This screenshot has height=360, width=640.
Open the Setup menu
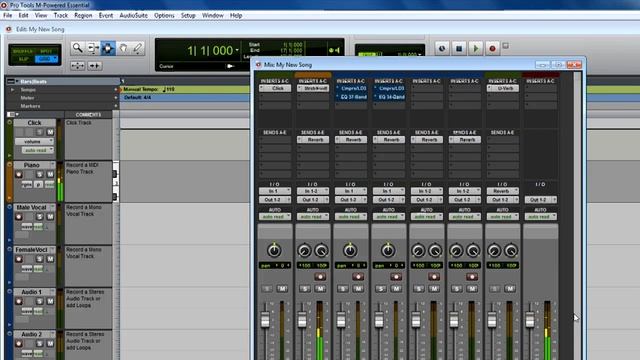click(188, 16)
